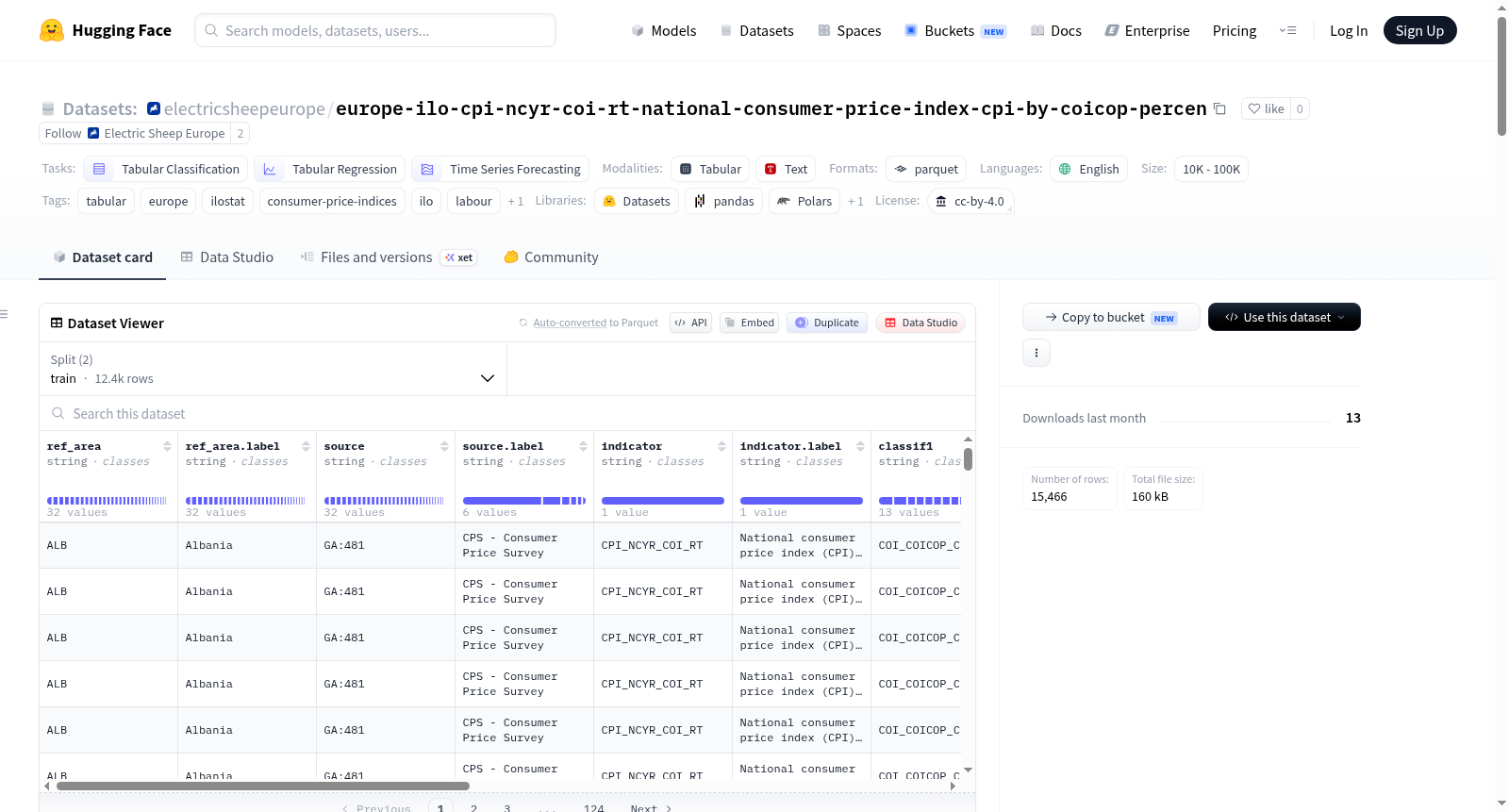1509x812 pixels.
Task: Open Enterprise in the top navigation
Action: (x=1147, y=30)
